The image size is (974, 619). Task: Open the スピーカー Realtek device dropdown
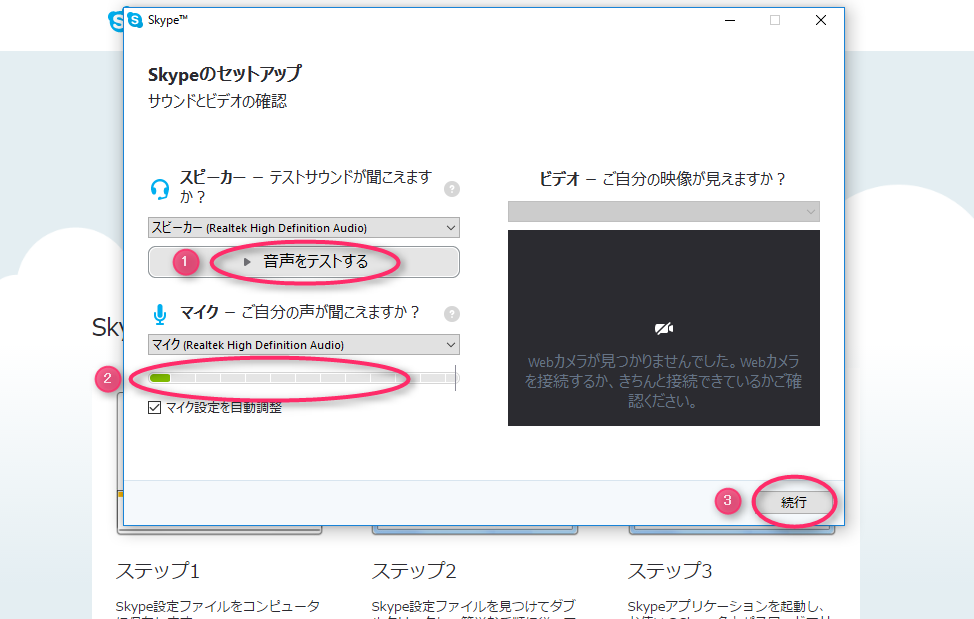[x=304, y=228]
